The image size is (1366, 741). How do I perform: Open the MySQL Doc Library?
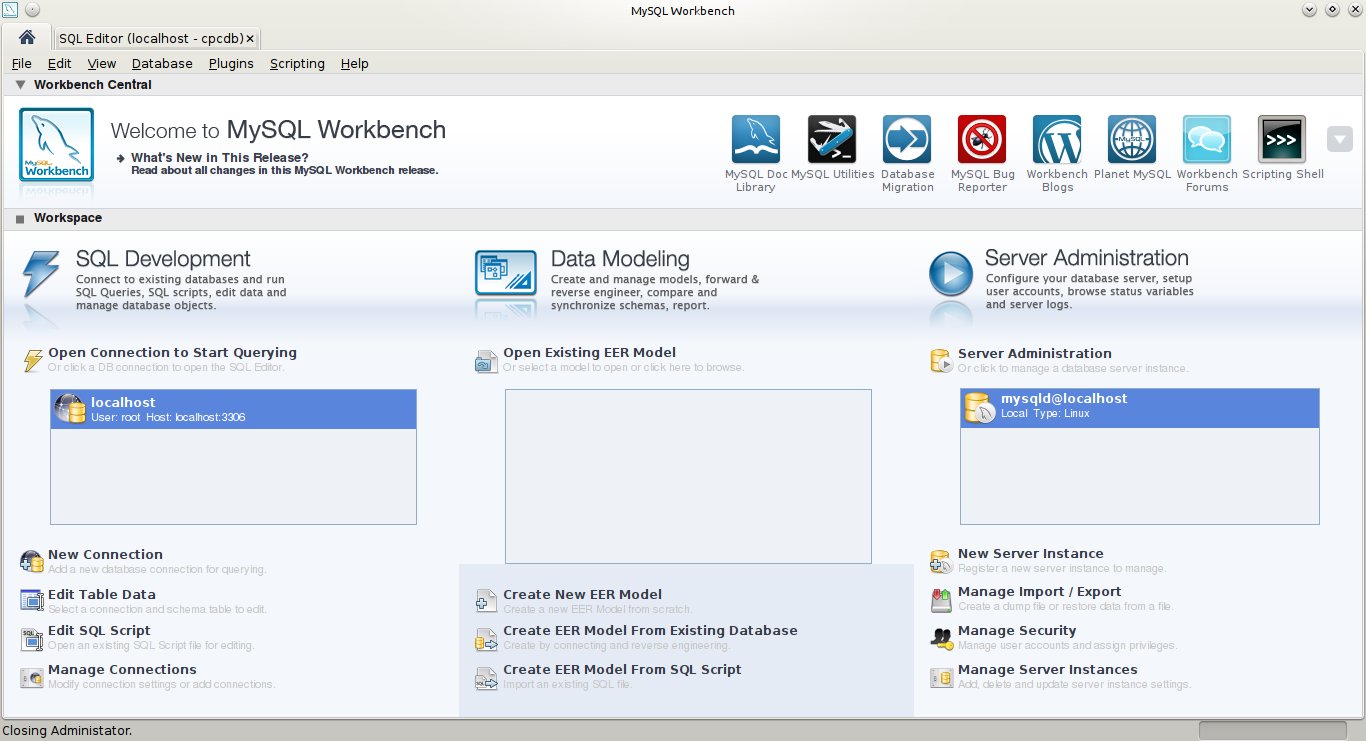(x=755, y=139)
